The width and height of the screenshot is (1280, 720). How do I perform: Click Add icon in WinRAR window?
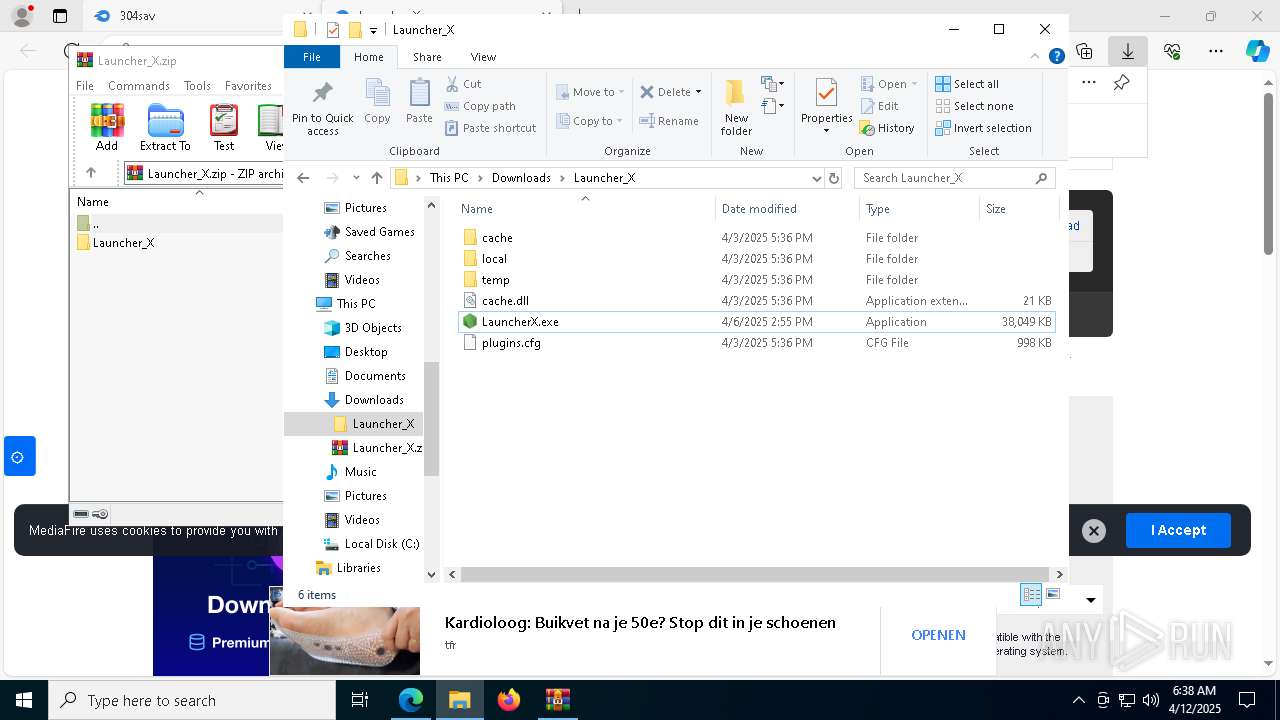(107, 127)
